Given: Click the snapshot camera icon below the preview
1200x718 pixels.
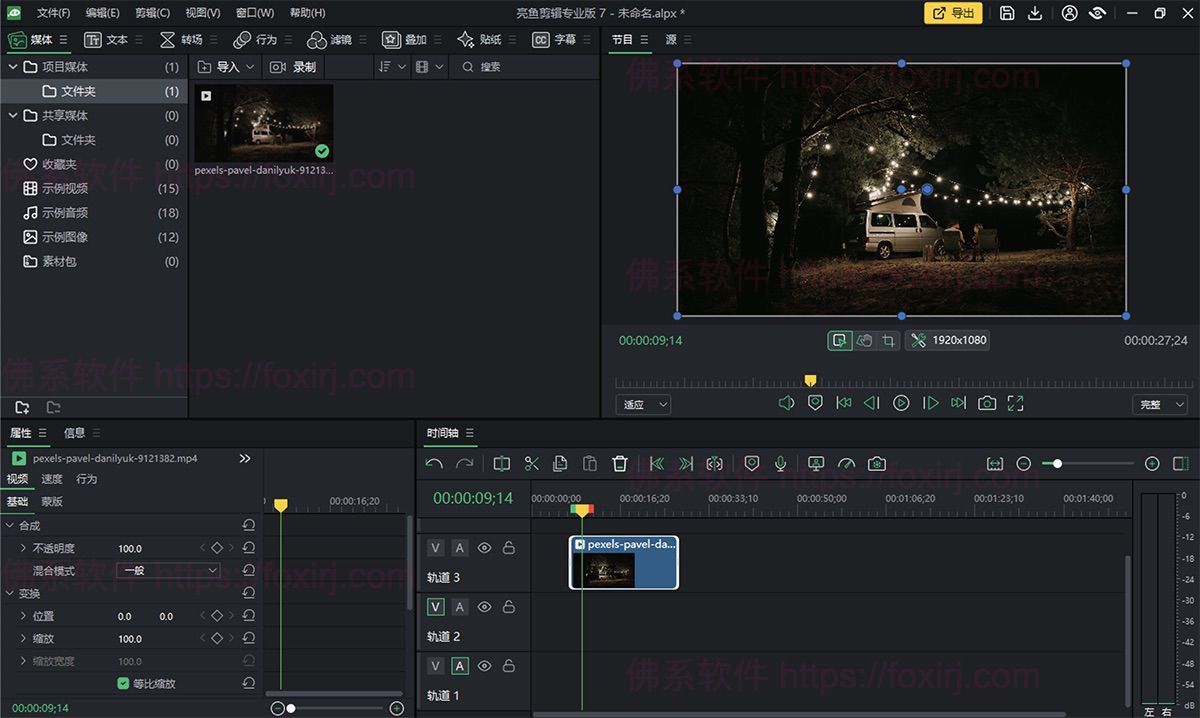Looking at the screenshot, I should (986, 403).
